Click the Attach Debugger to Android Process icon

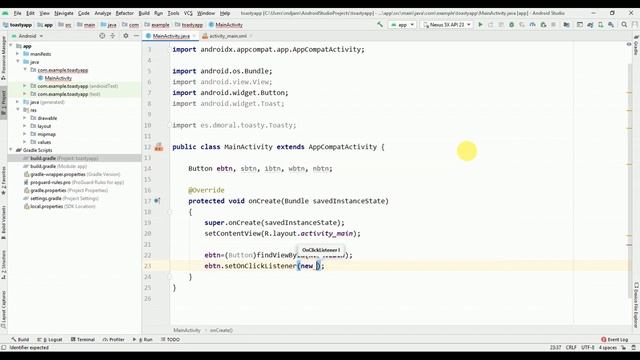pos(543,25)
